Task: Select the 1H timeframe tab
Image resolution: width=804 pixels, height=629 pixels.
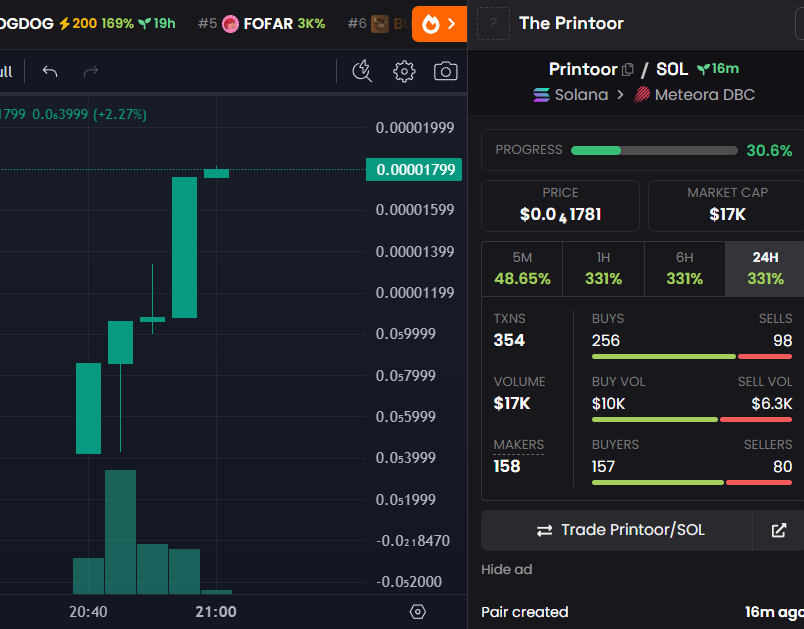Action: (603, 269)
